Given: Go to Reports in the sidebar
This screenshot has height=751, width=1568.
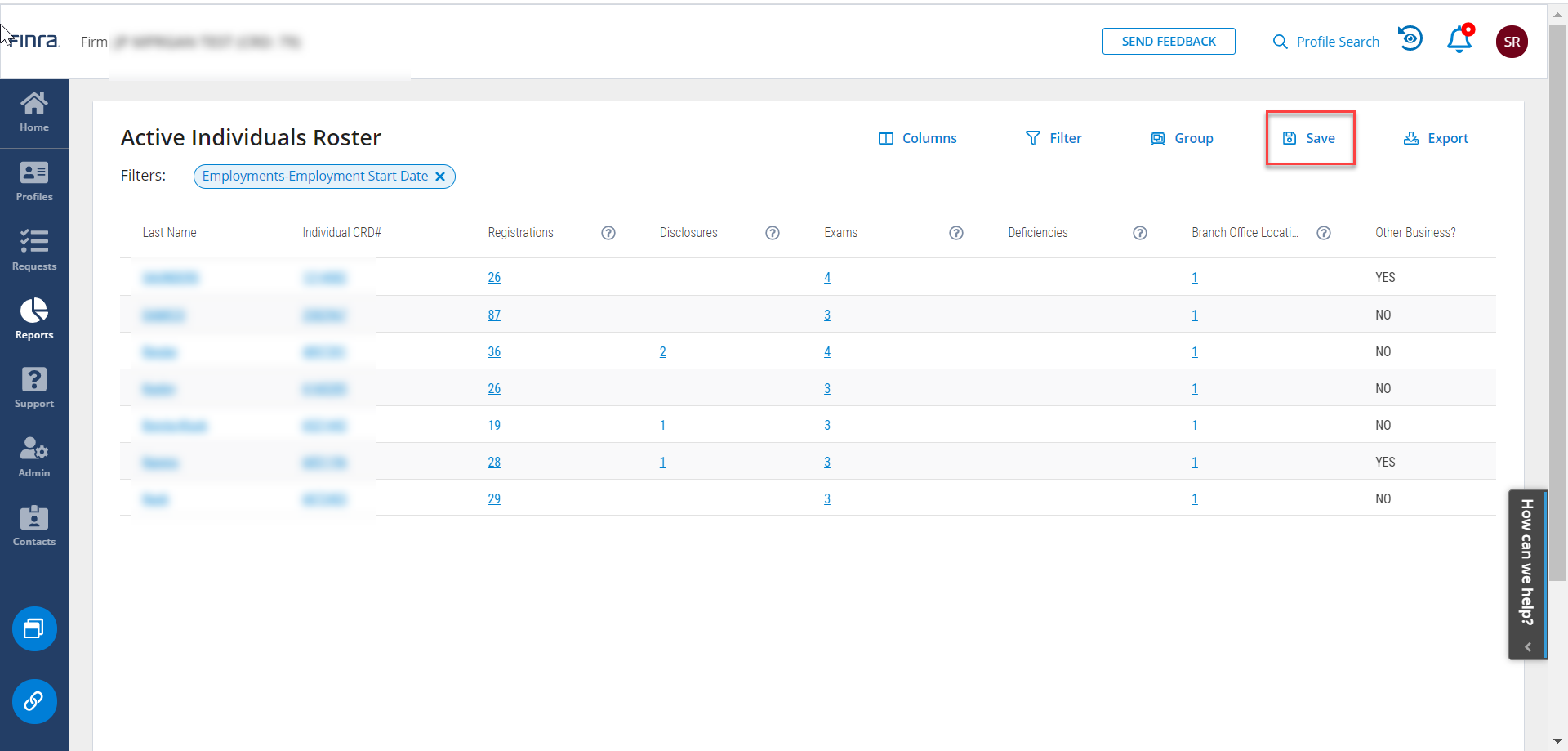Looking at the screenshot, I should tap(34, 319).
